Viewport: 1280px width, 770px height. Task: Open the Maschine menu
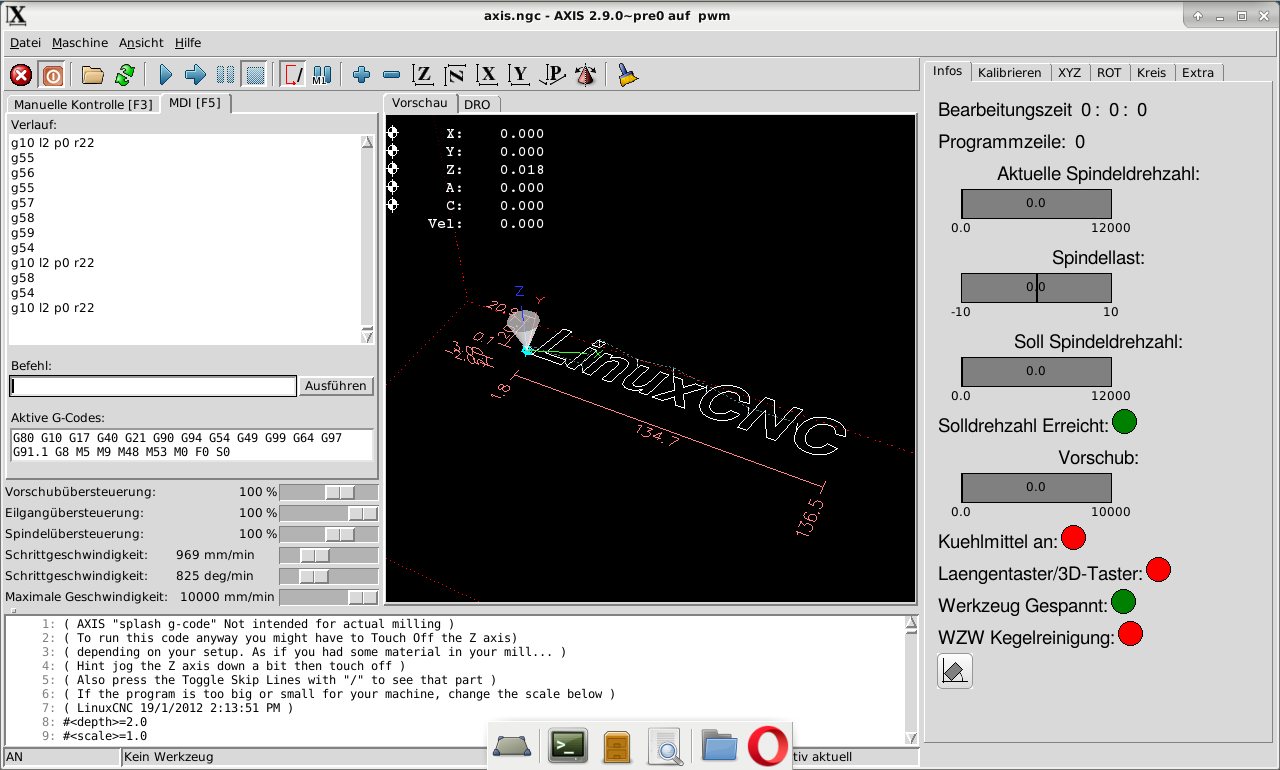pyautogui.click(x=80, y=43)
